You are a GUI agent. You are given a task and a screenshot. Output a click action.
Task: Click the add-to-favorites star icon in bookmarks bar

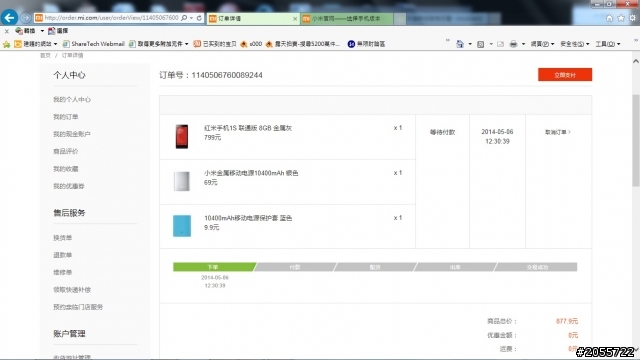pos(6,44)
